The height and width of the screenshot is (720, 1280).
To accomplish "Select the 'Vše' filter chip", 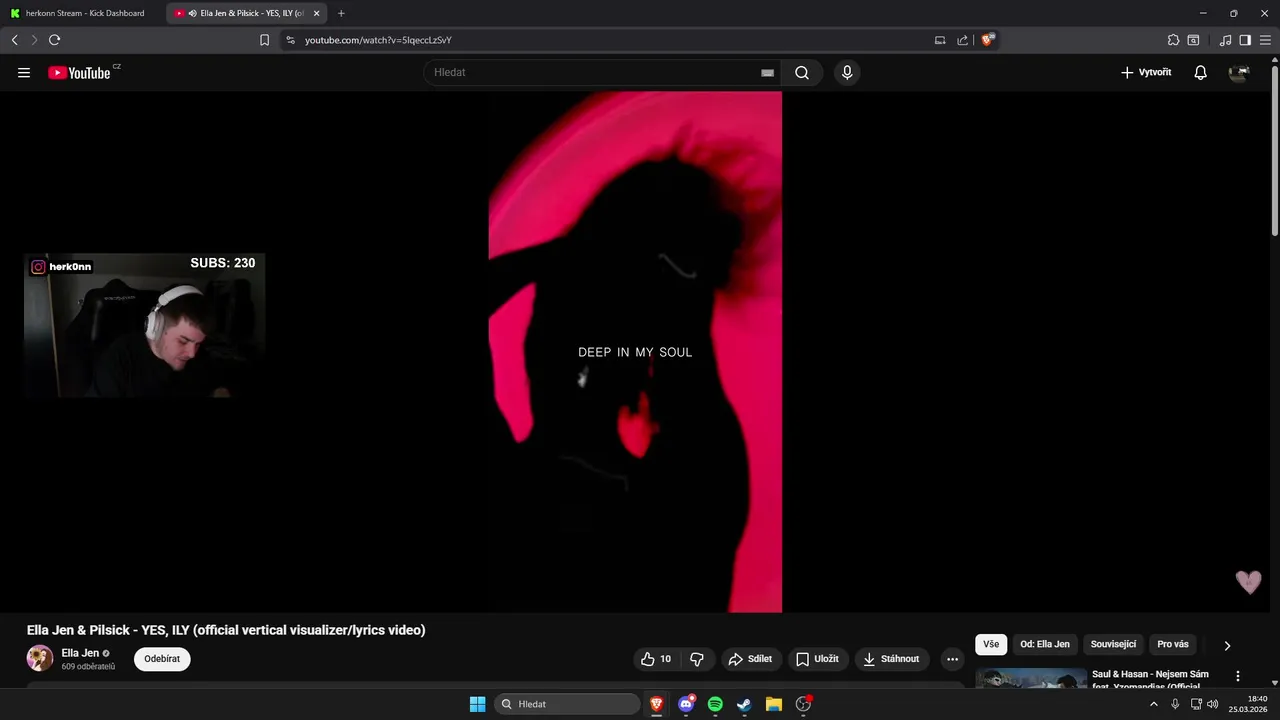I will point(991,644).
